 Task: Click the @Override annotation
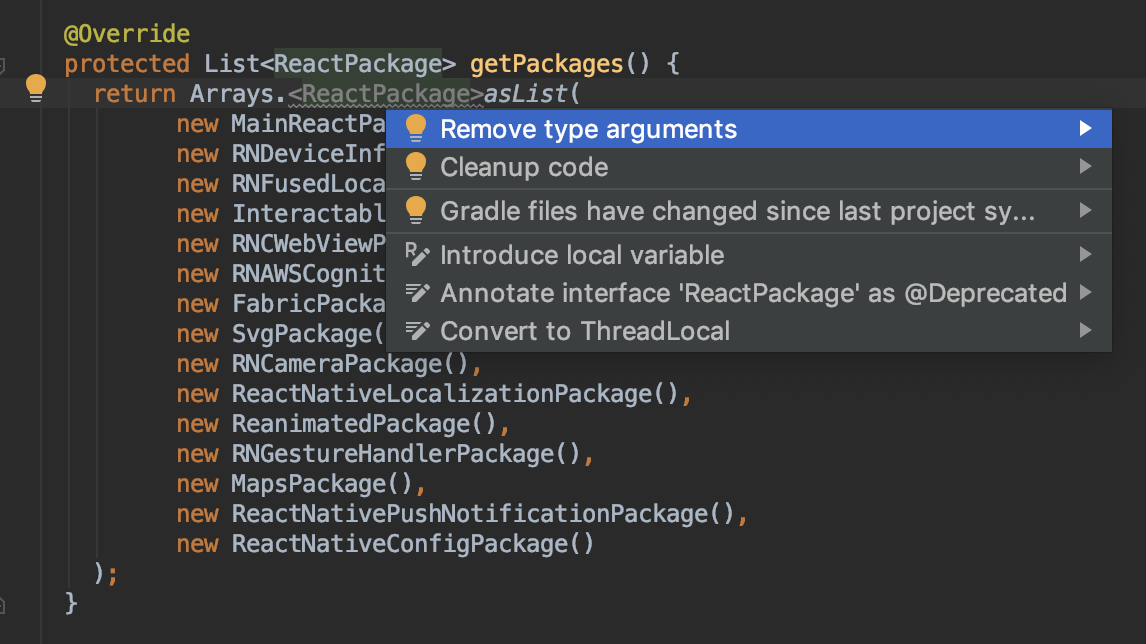coord(126,34)
